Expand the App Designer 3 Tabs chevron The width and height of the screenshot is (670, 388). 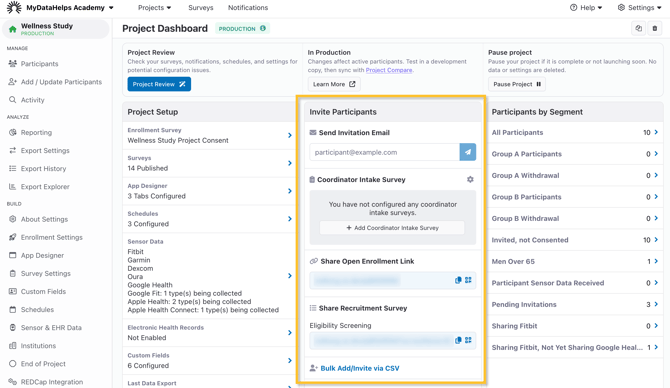tap(290, 191)
